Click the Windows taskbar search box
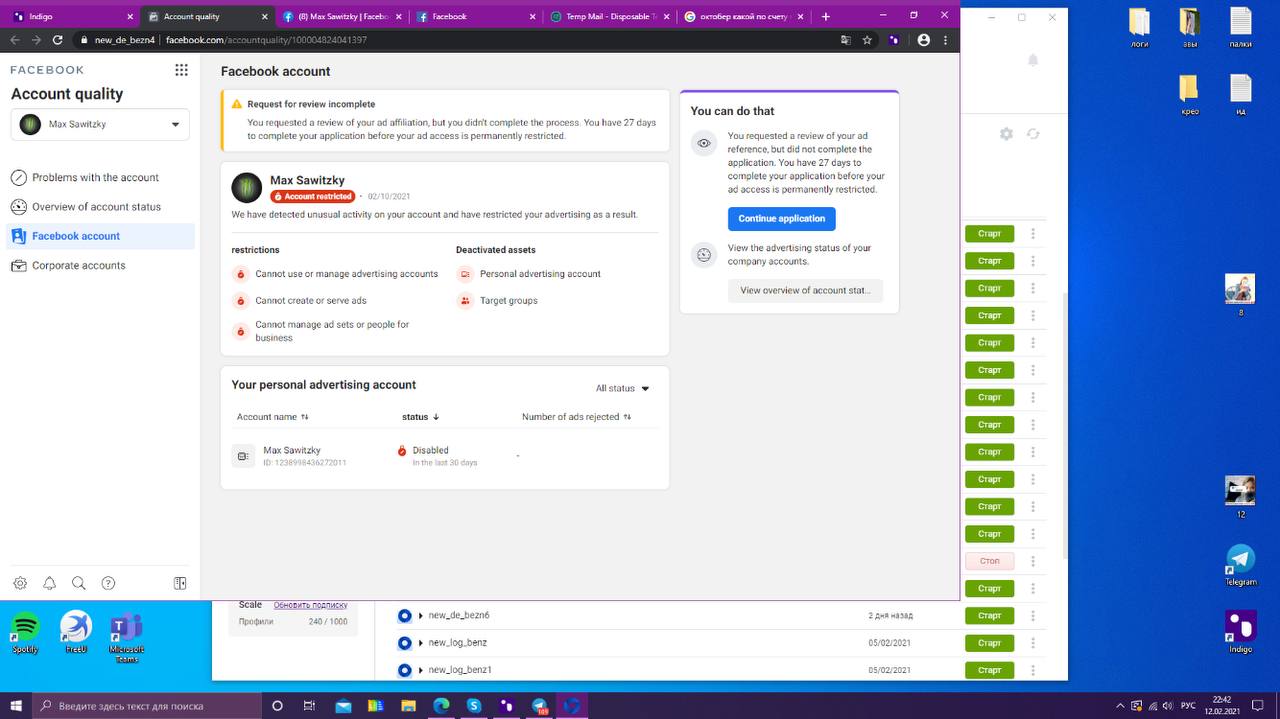Screen dimensions: 1280x719 point(147,706)
